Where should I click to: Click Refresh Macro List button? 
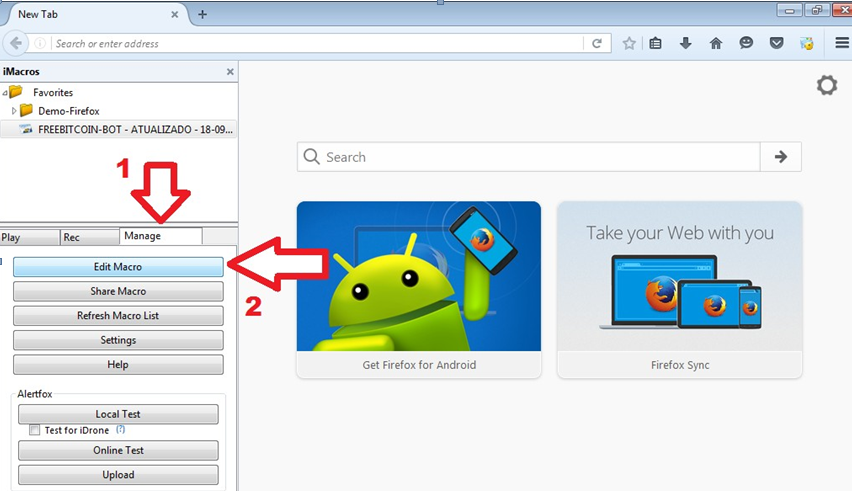[x=118, y=316]
